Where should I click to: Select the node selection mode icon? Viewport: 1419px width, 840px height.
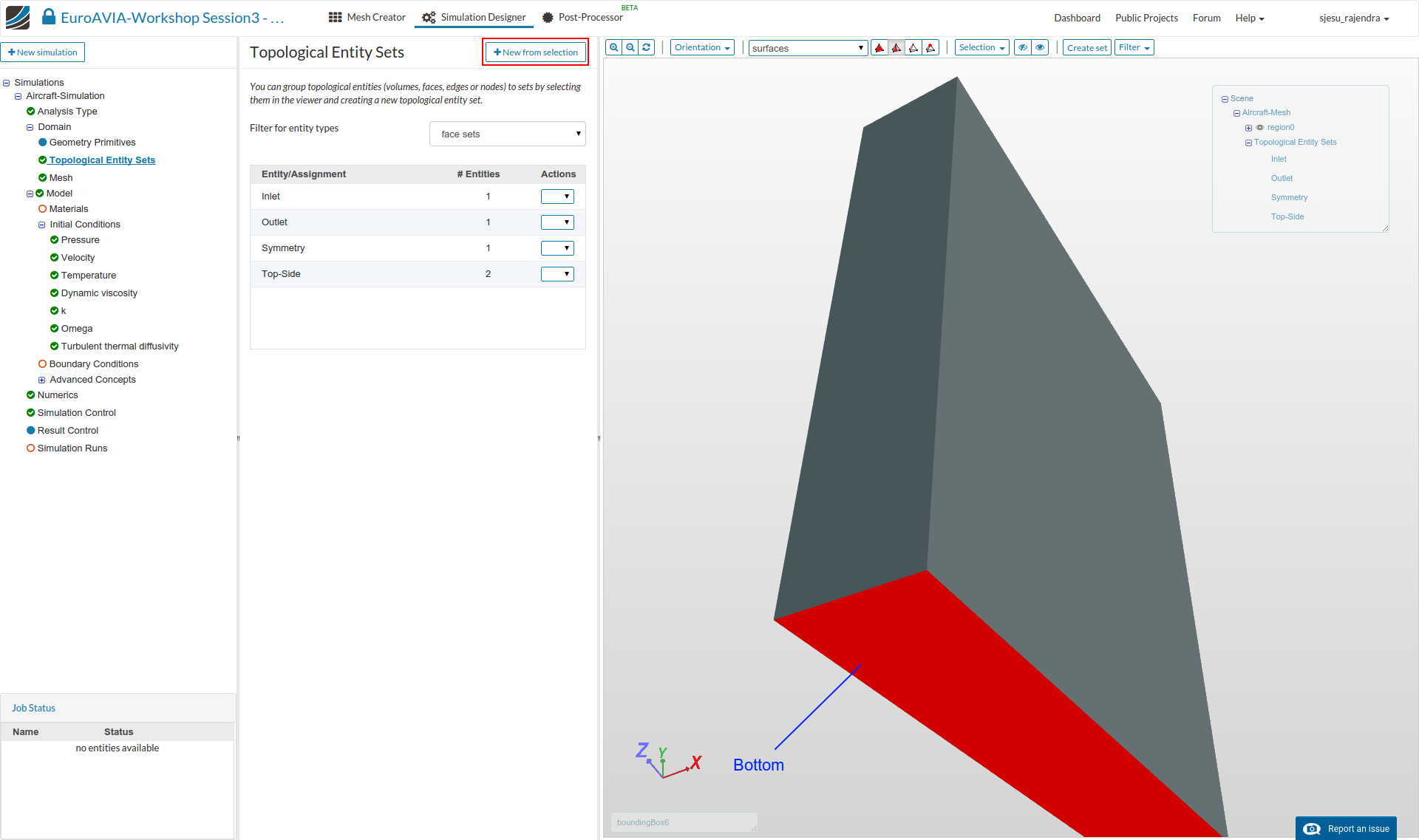[x=930, y=48]
